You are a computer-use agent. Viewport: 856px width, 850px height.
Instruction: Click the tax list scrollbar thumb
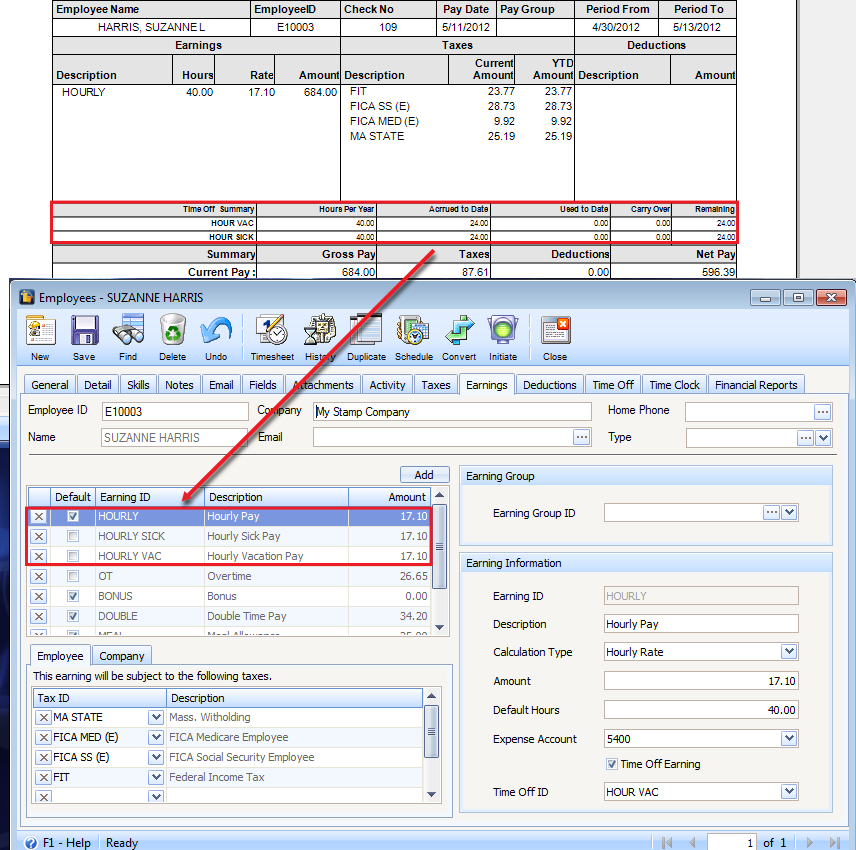(x=431, y=732)
